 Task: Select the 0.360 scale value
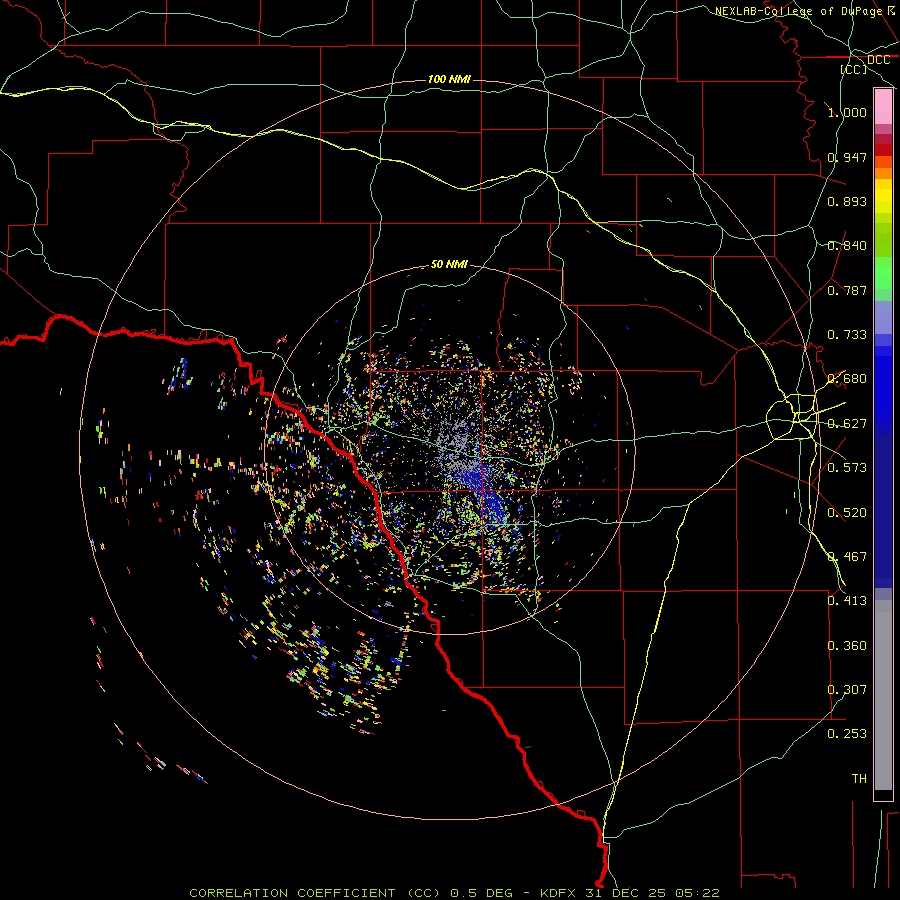click(847, 646)
